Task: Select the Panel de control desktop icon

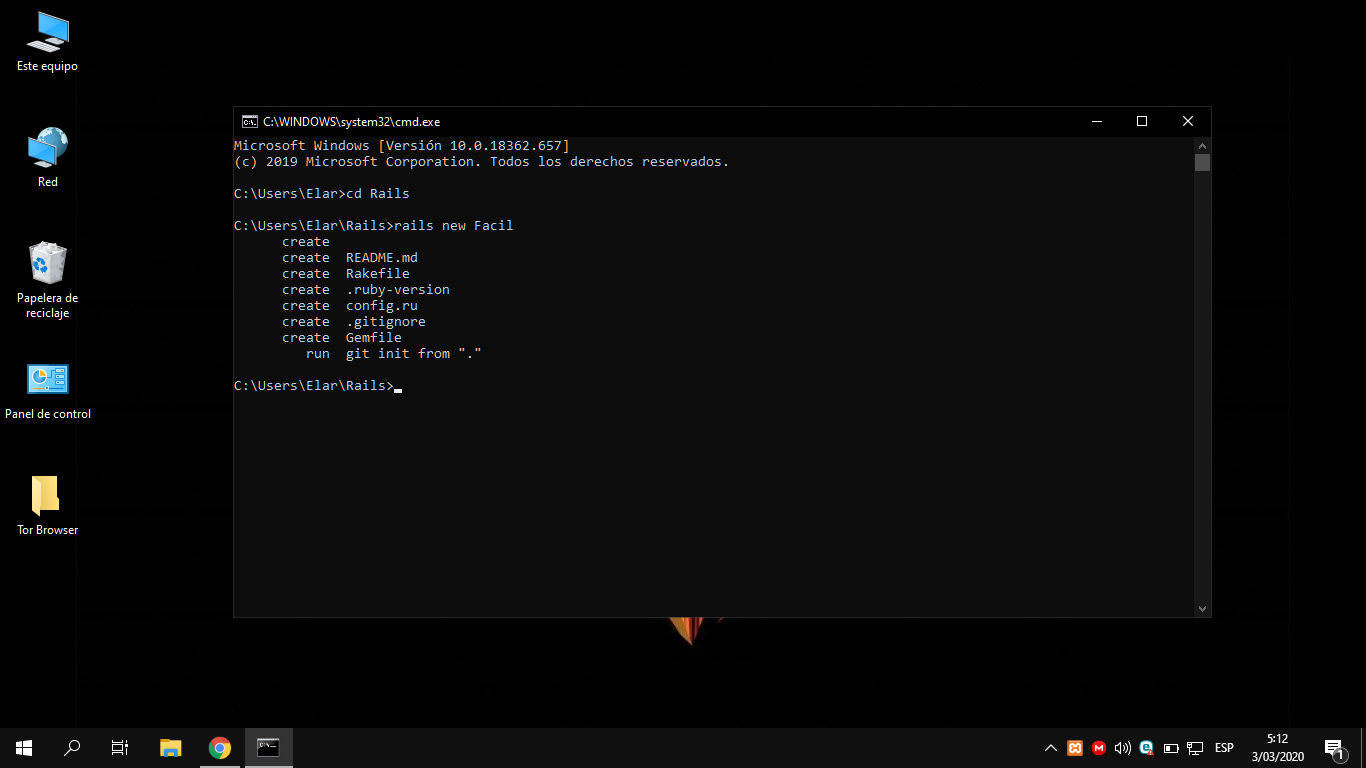Action: point(47,391)
